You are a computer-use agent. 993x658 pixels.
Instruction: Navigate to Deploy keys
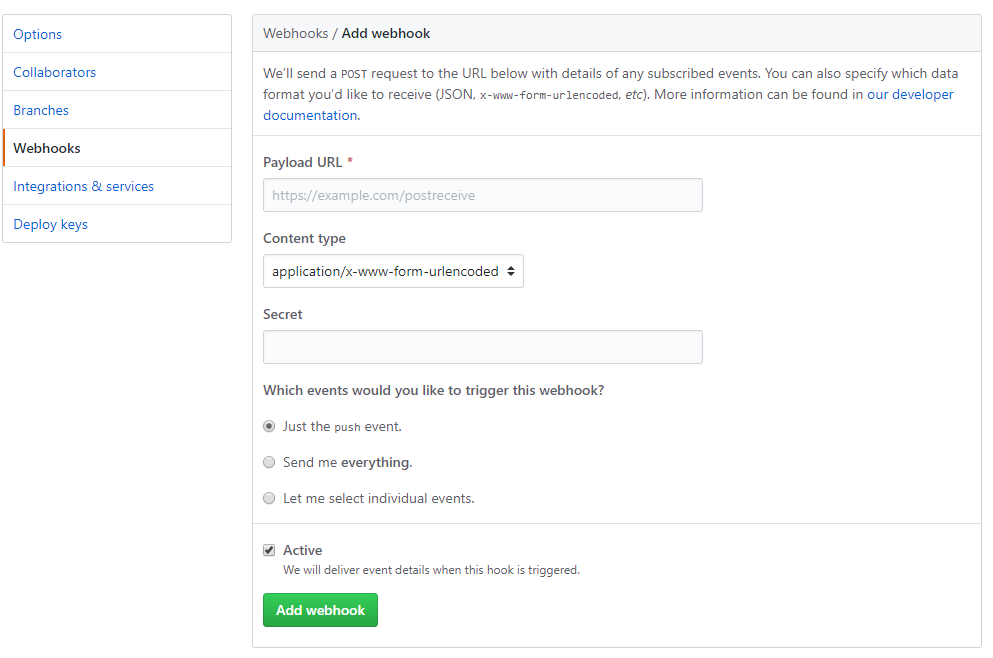(50, 224)
